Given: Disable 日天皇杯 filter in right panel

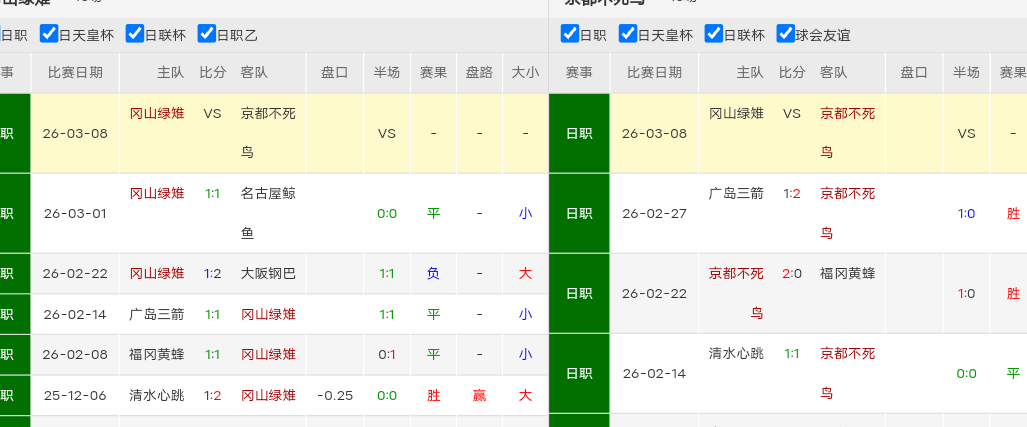Looking at the screenshot, I should point(628,34).
